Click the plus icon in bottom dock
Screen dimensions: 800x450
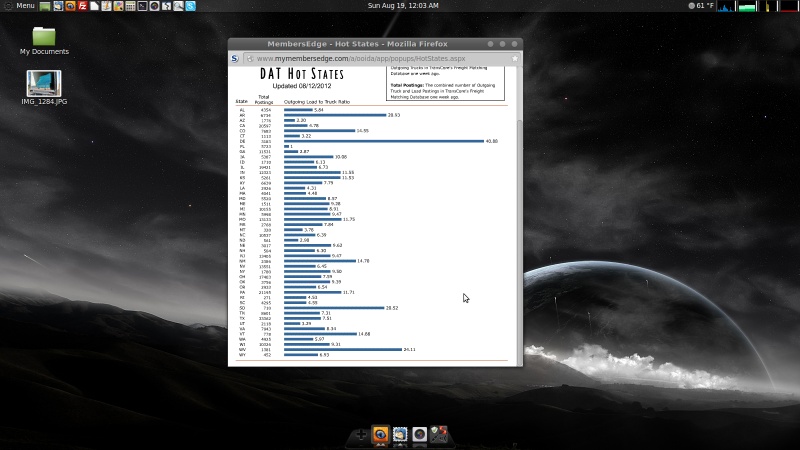(362, 435)
